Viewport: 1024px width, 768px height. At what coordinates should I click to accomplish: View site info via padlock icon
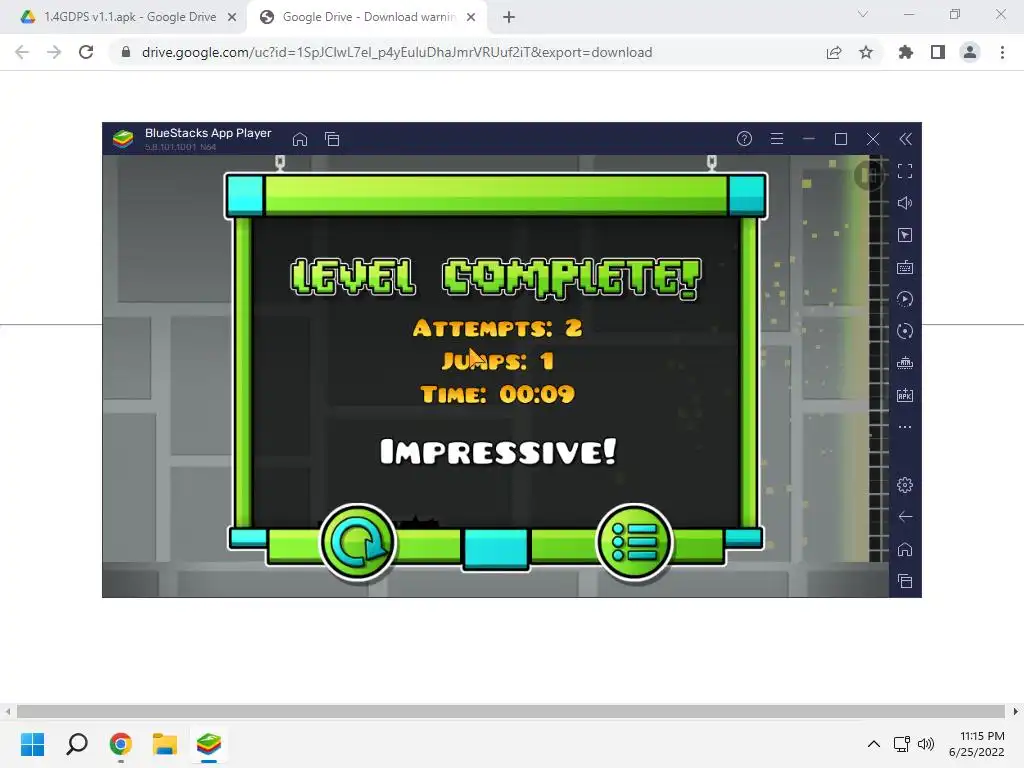tap(126, 52)
